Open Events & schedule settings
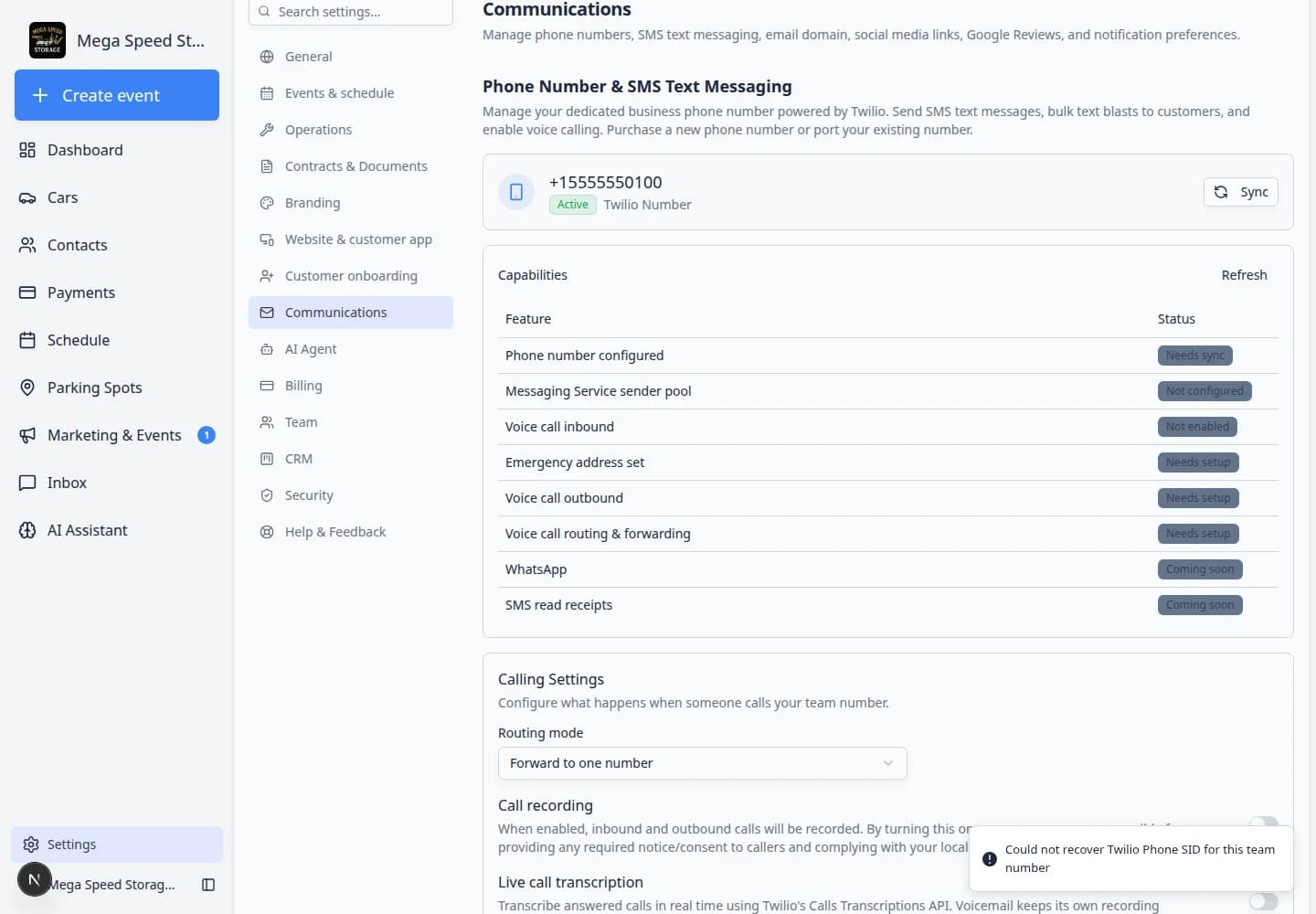The height and width of the screenshot is (914, 1316). point(351,93)
